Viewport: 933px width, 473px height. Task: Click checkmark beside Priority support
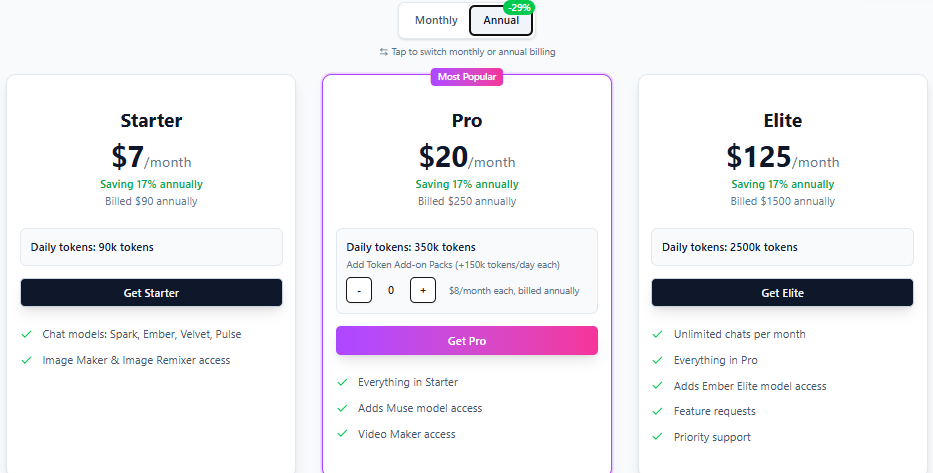coord(658,437)
